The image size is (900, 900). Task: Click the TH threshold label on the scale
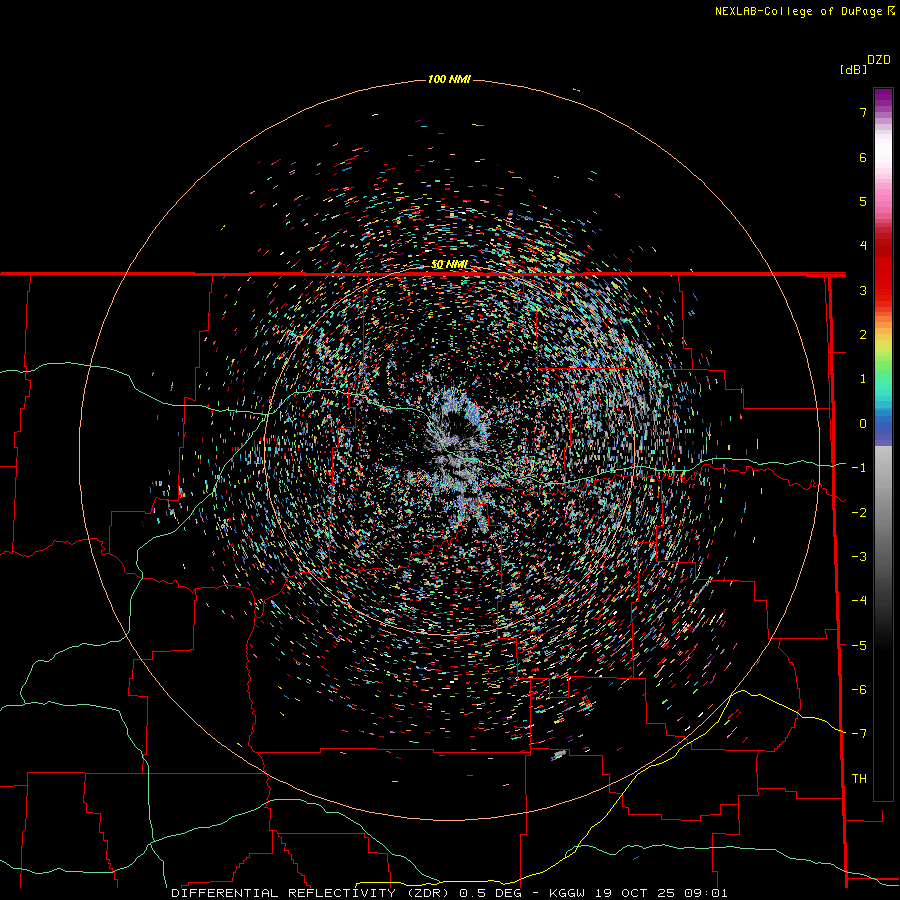(x=859, y=779)
